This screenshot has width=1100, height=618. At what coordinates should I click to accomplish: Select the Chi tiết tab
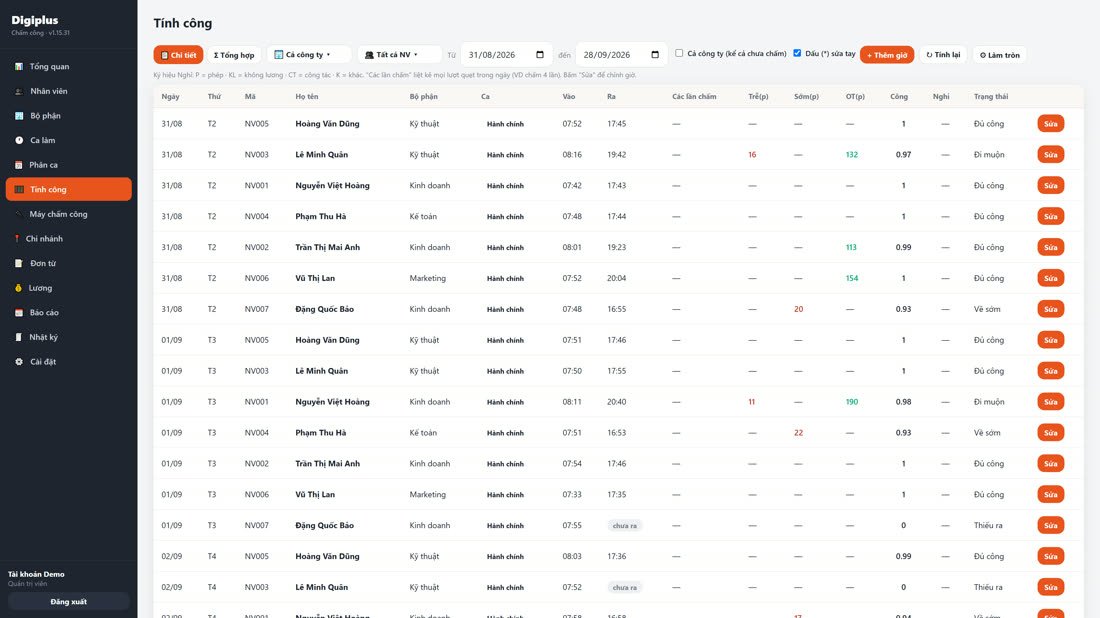tap(178, 55)
